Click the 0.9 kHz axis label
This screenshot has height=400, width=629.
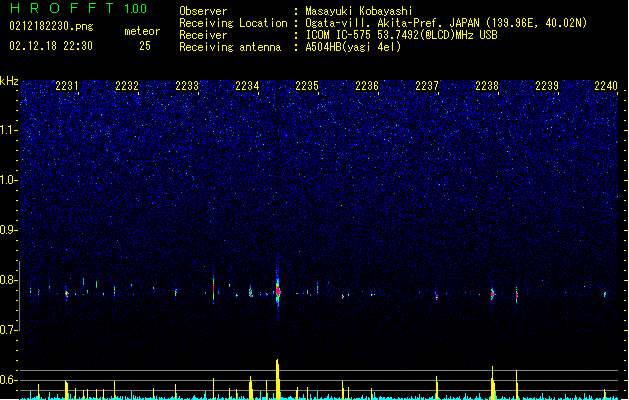(8, 230)
